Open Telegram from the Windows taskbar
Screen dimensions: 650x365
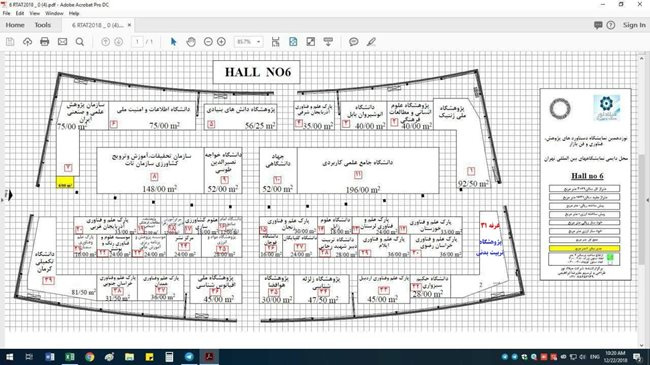pyautogui.click(x=189, y=356)
